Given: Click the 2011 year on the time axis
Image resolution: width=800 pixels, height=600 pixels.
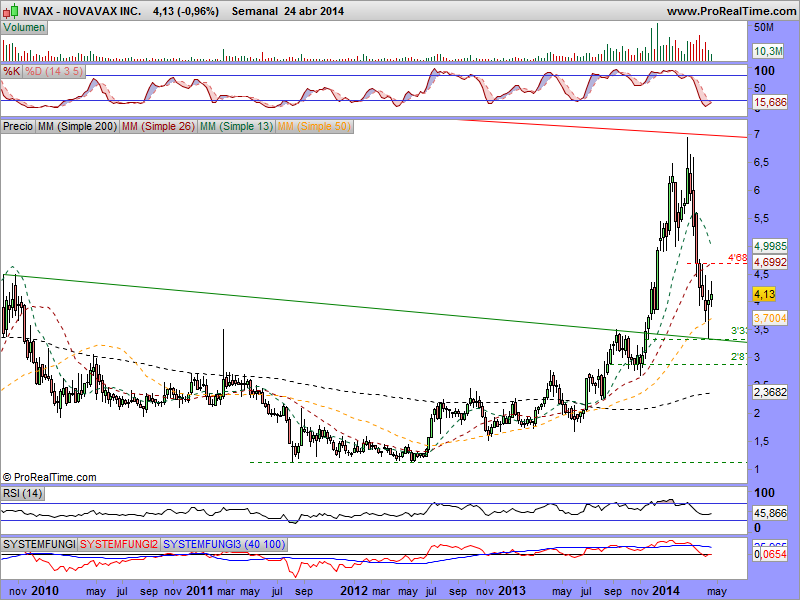Looking at the screenshot, I should click(x=199, y=591).
